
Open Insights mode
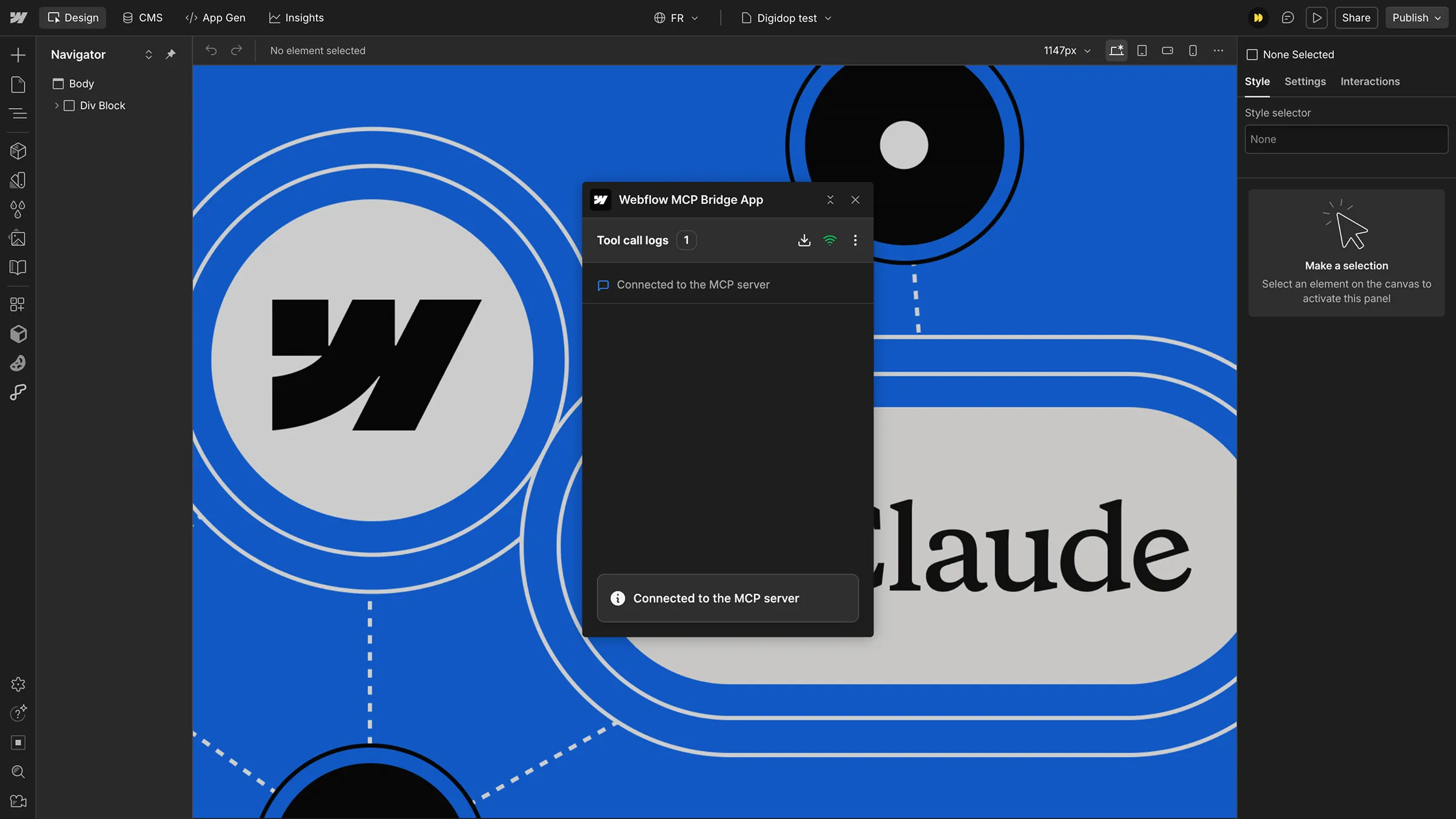click(297, 18)
